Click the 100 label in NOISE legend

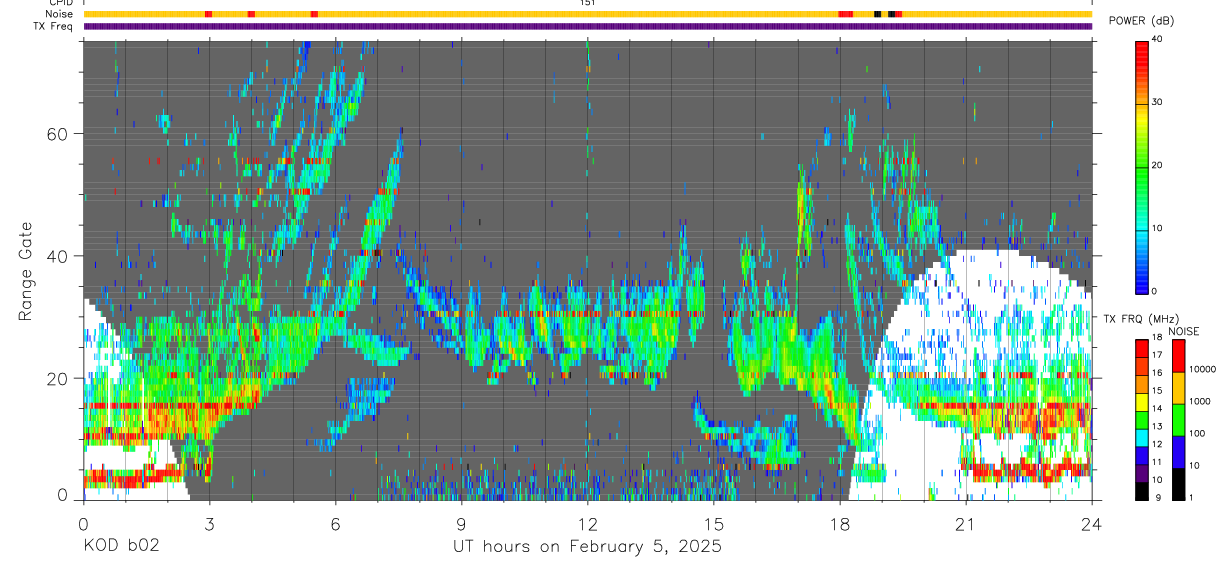pyautogui.click(x=1198, y=433)
